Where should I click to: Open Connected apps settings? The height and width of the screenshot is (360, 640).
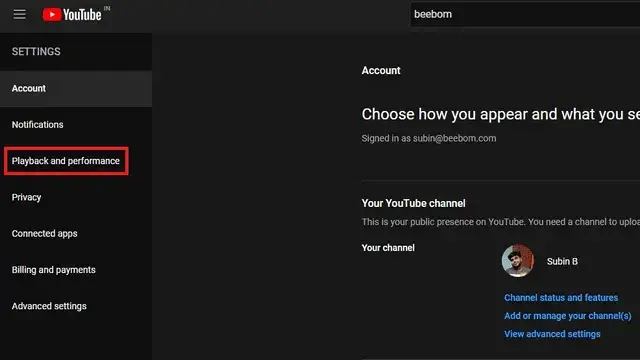[76, 234]
